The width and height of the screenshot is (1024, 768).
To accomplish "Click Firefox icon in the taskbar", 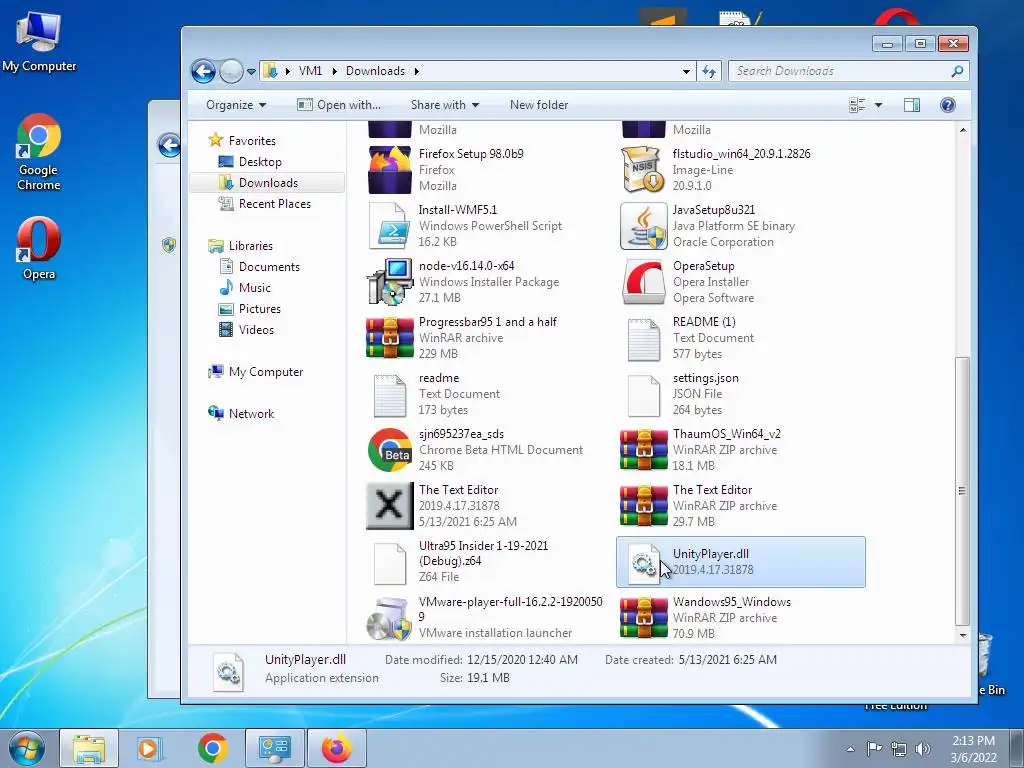I will click(x=336, y=748).
